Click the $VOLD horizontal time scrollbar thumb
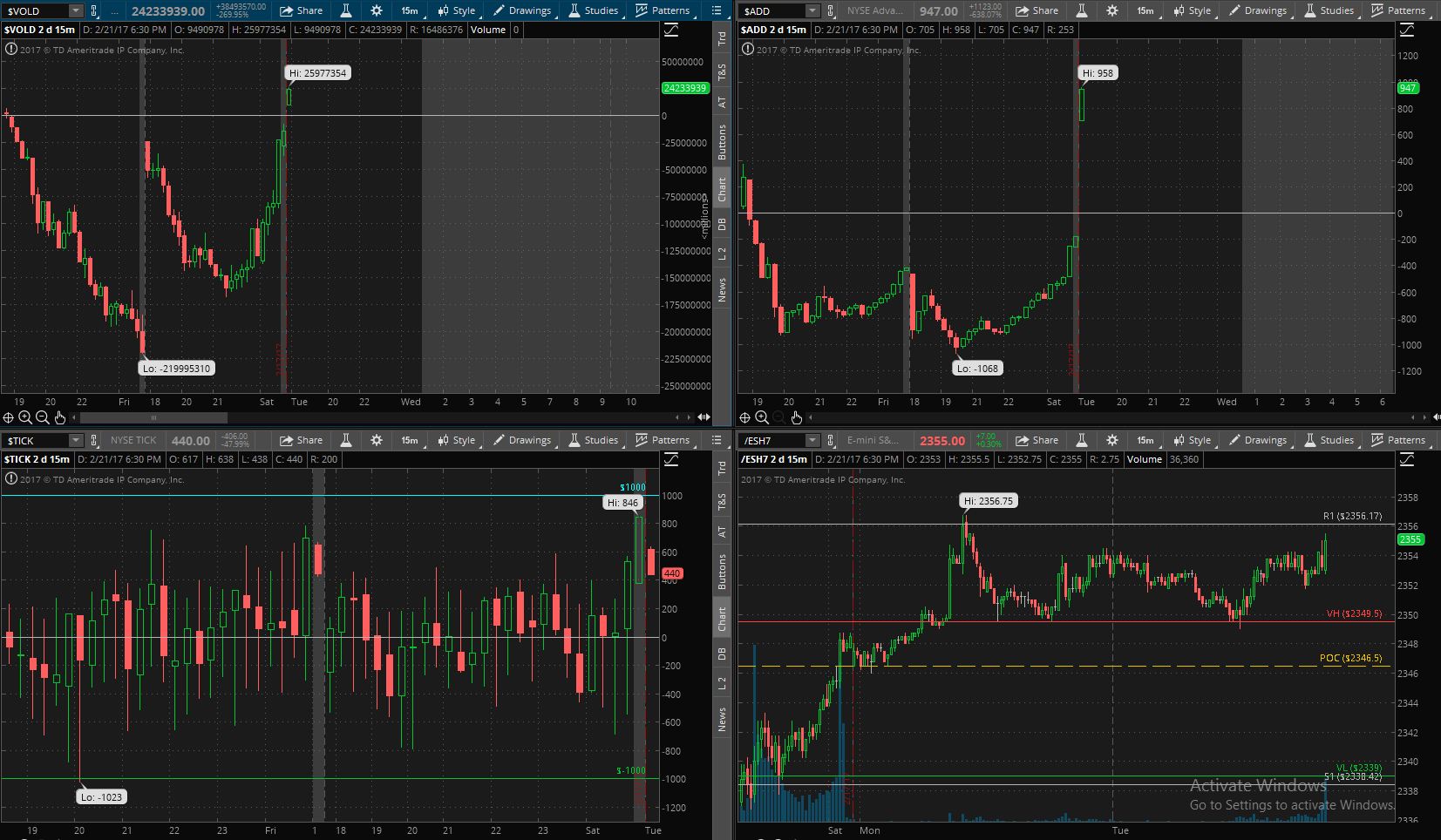The image size is (1441, 840). coord(153,417)
